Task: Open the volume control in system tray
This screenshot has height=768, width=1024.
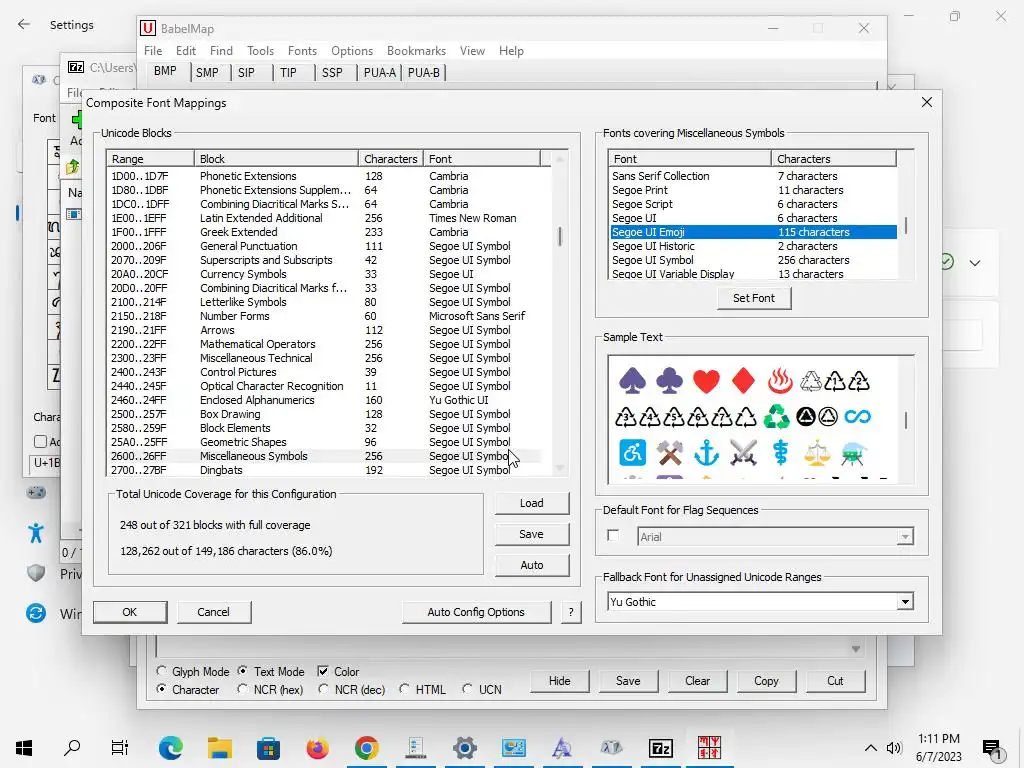Action: 894,748
